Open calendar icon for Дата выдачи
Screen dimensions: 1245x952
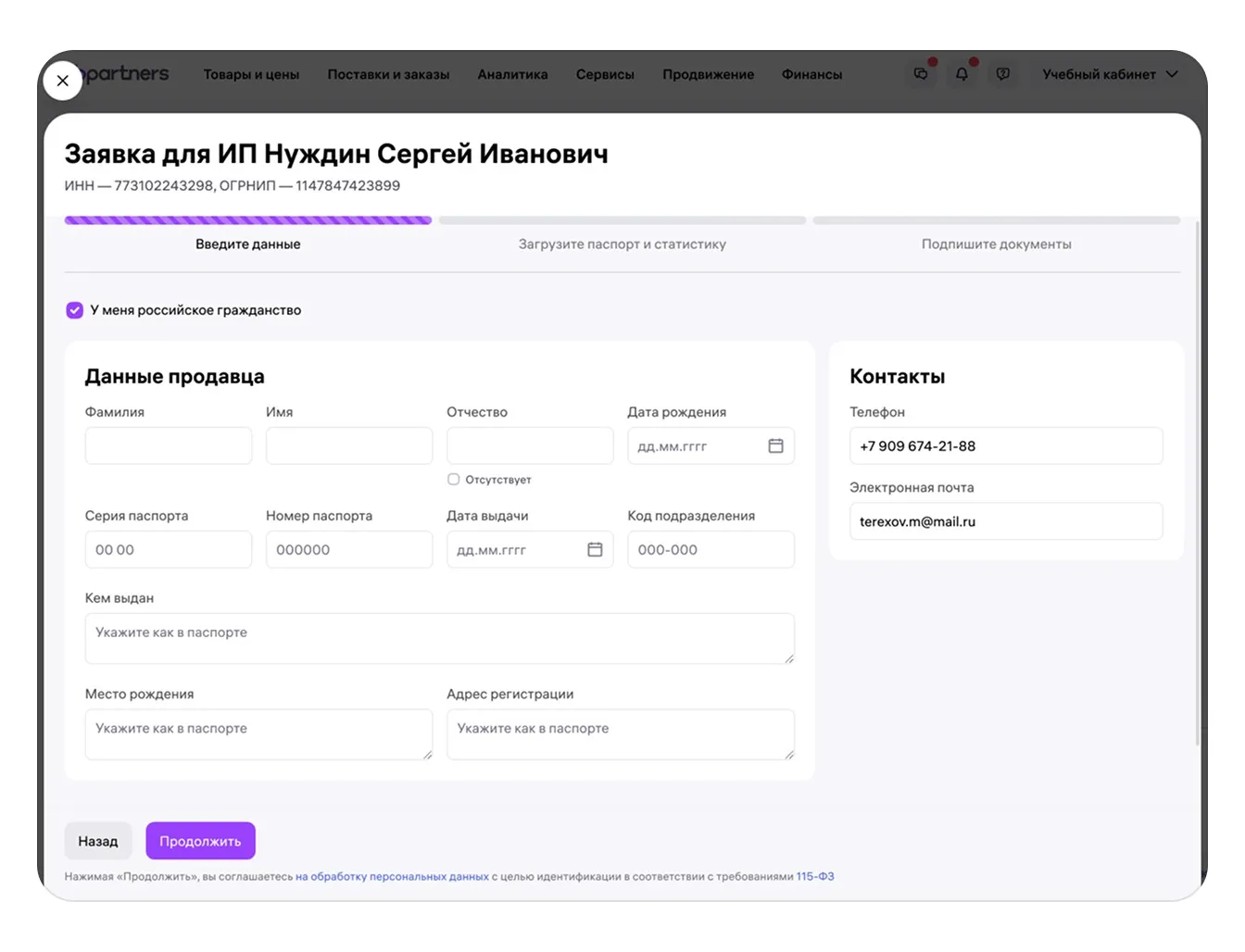(x=595, y=550)
